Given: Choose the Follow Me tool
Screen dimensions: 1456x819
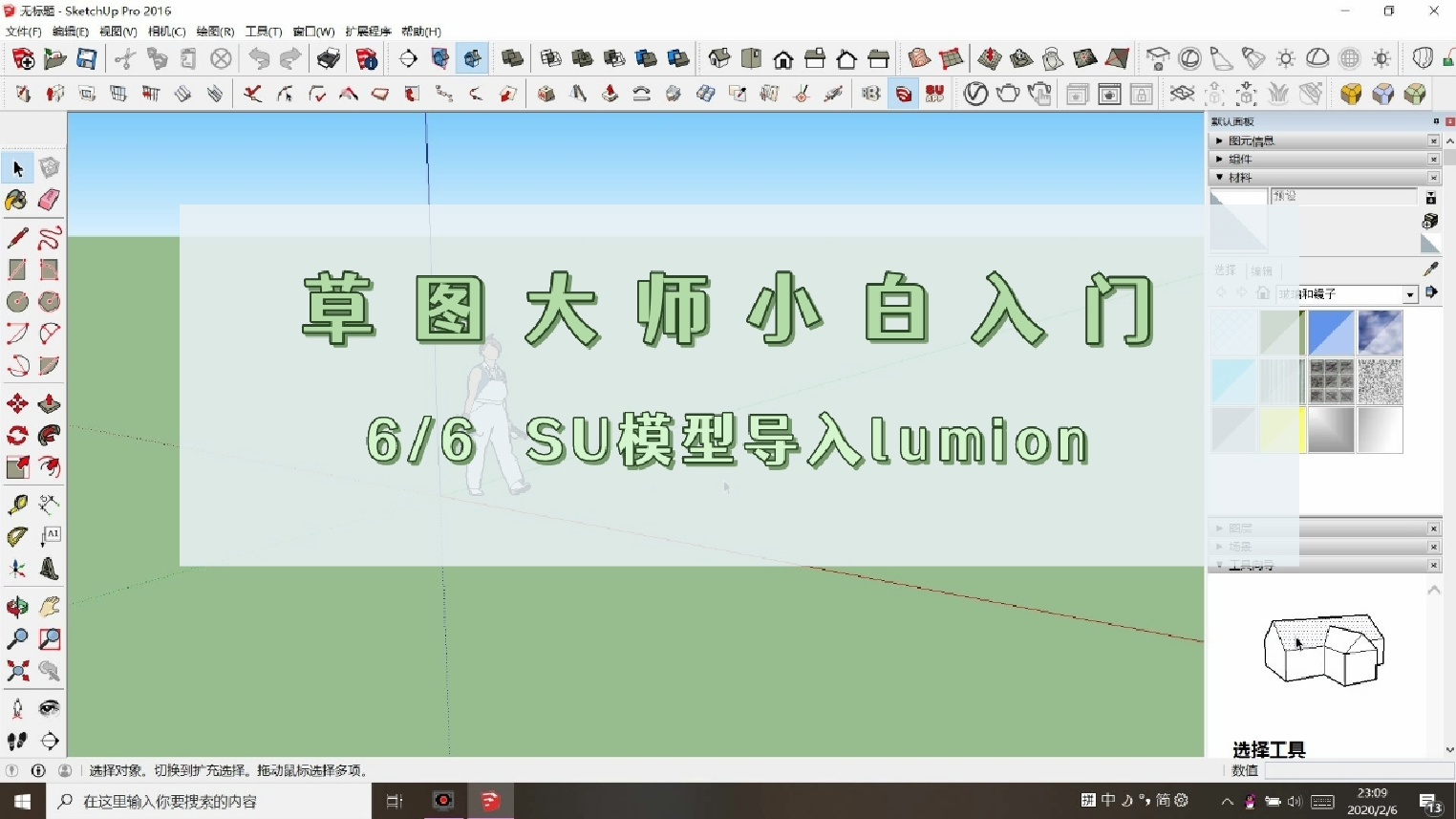Looking at the screenshot, I should point(49,435).
